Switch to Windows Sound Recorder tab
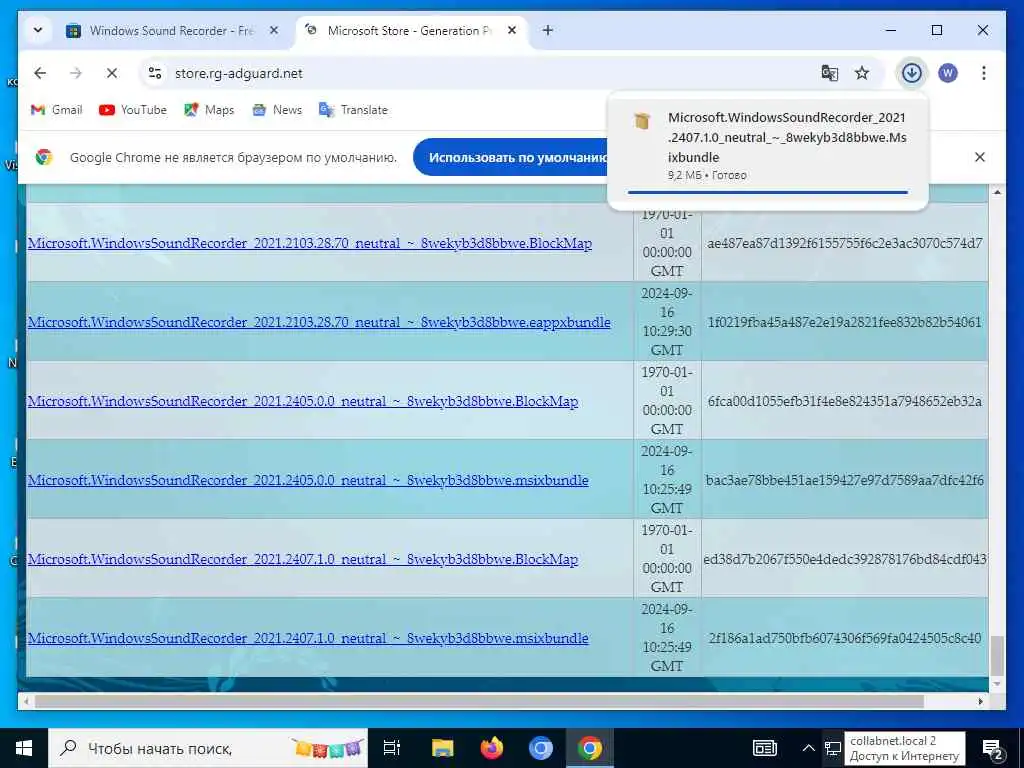The width and height of the screenshot is (1024, 768). [171, 31]
